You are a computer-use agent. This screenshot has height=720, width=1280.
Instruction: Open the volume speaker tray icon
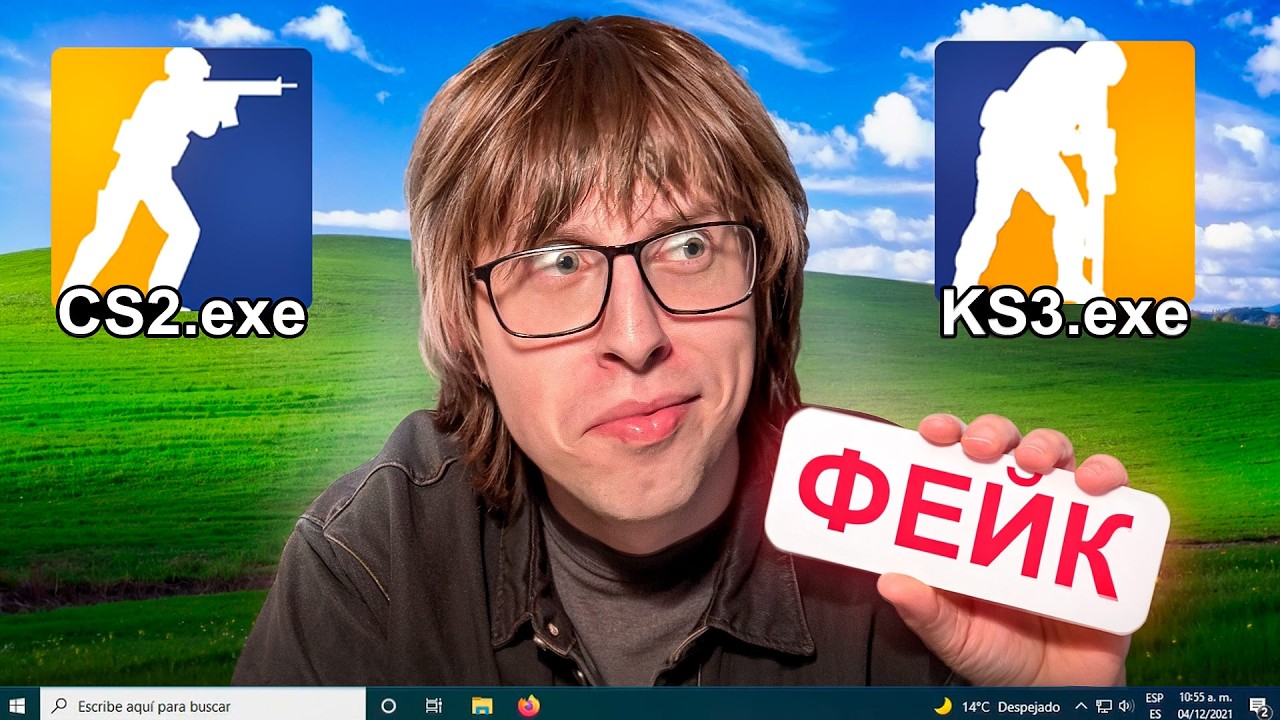[1127, 706]
